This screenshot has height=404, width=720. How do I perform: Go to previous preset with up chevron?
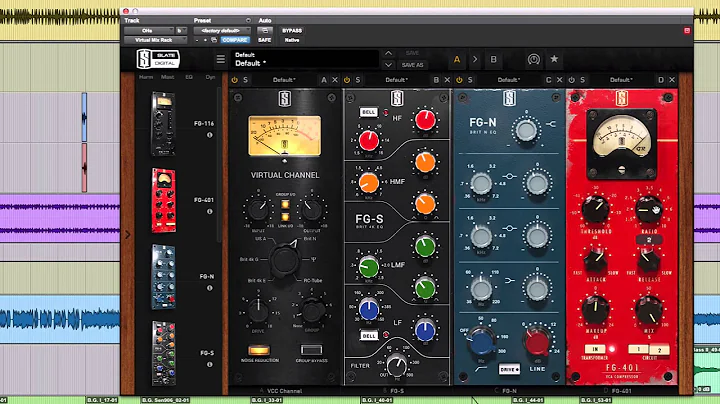click(388, 53)
